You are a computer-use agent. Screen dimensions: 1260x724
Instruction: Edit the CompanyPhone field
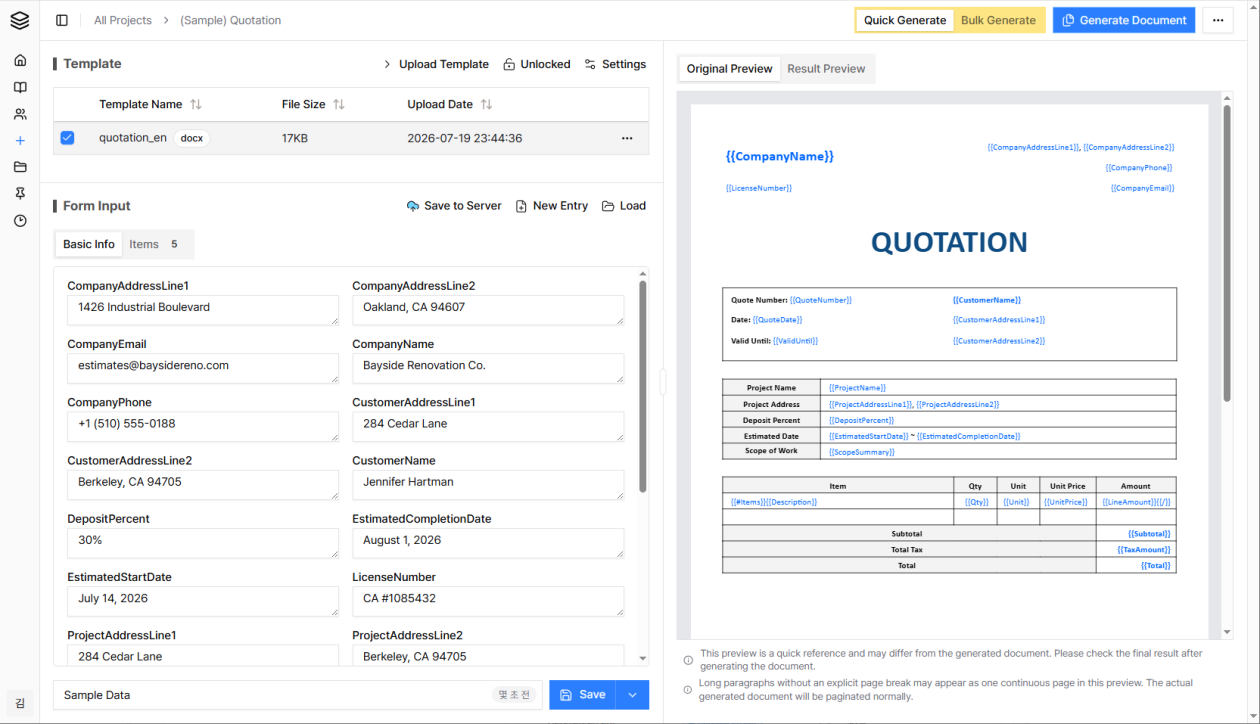tap(203, 426)
